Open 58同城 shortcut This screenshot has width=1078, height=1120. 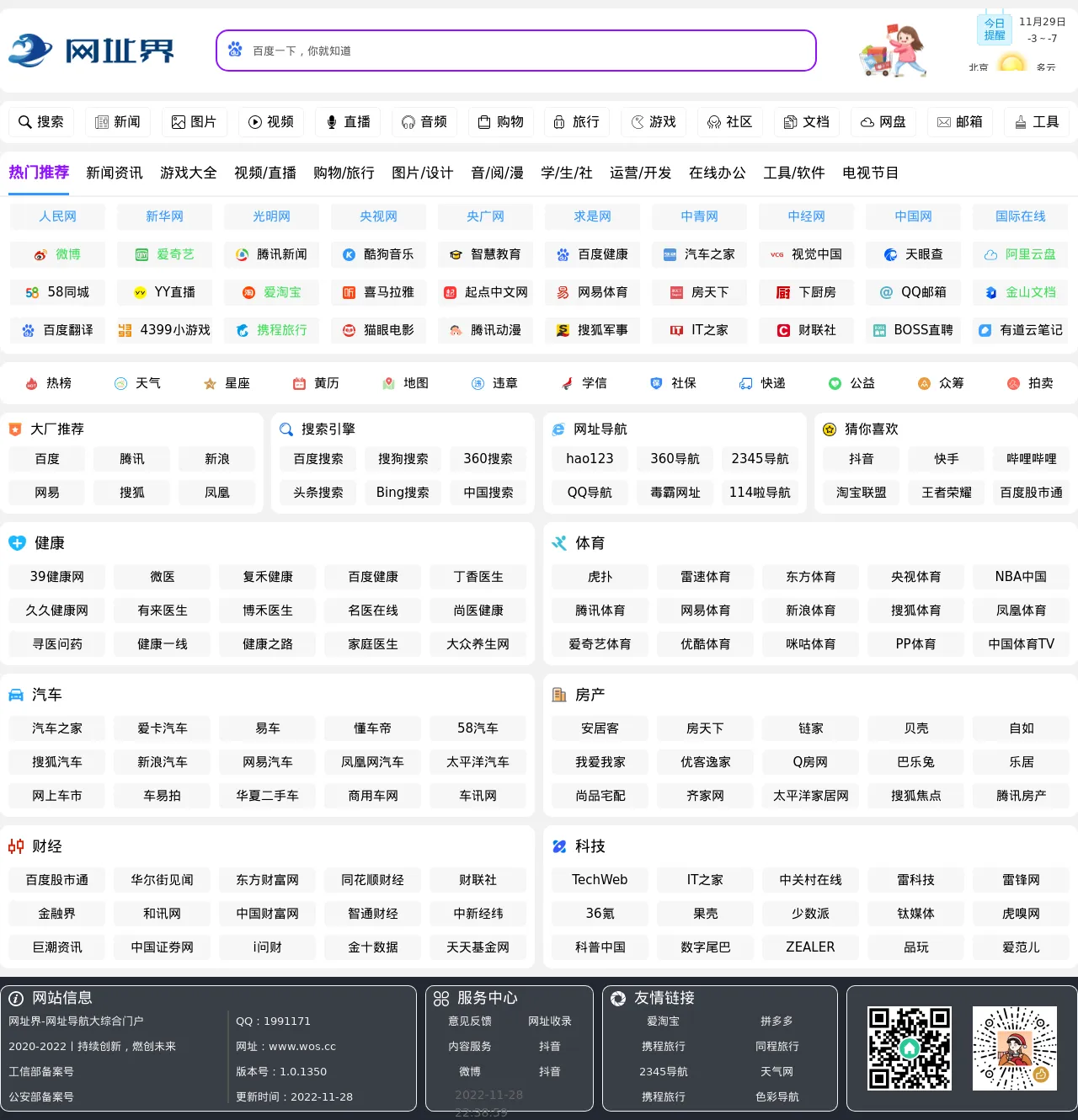point(57,292)
